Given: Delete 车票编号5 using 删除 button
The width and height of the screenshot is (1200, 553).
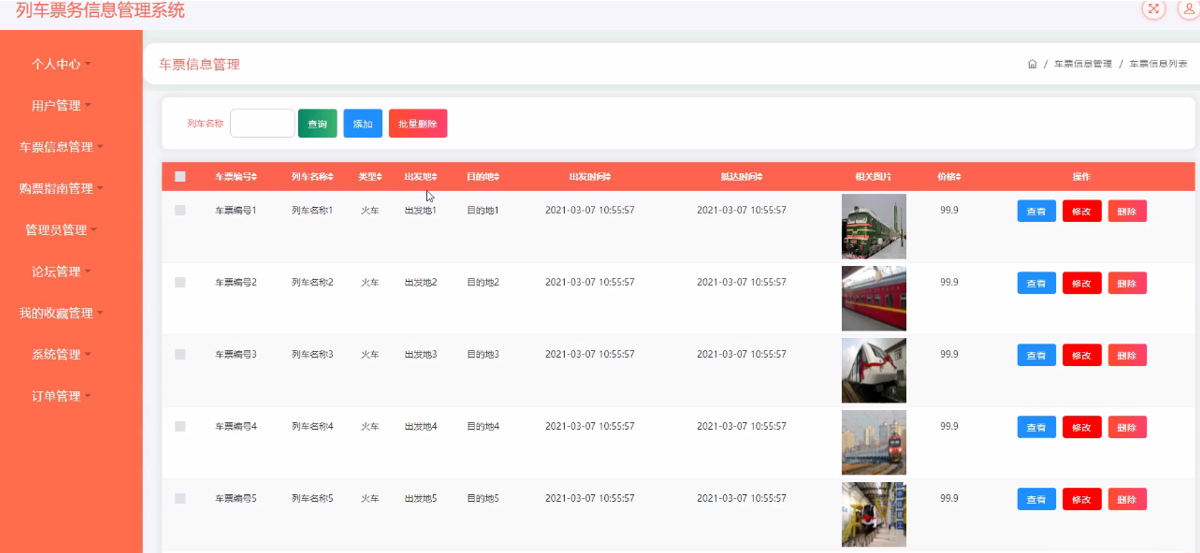Looking at the screenshot, I should pyautogui.click(x=1127, y=499).
